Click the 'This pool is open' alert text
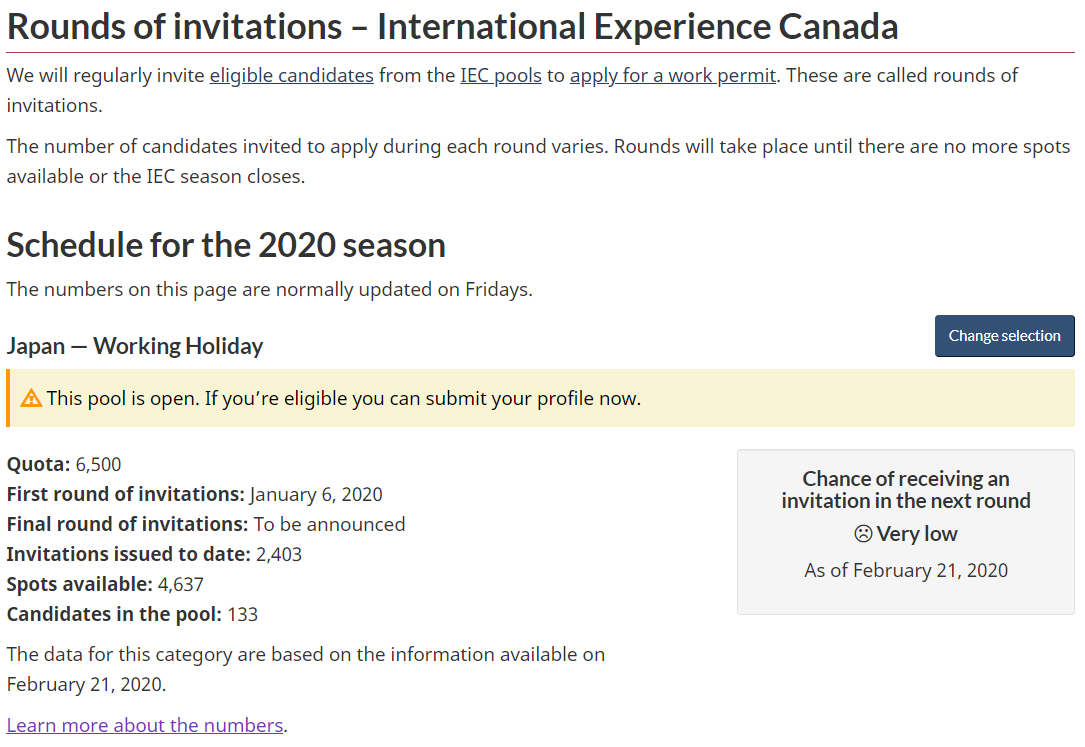 [x=343, y=398]
